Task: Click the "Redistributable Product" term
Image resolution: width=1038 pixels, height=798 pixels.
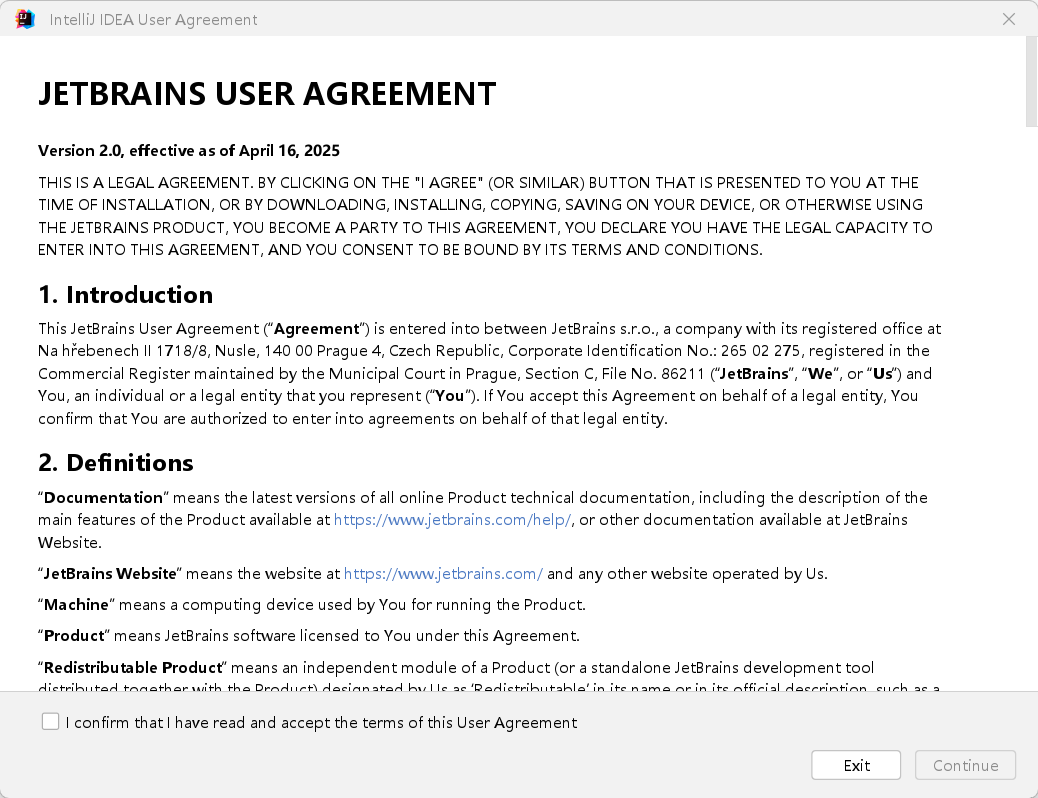Action: (x=133, y=667)
